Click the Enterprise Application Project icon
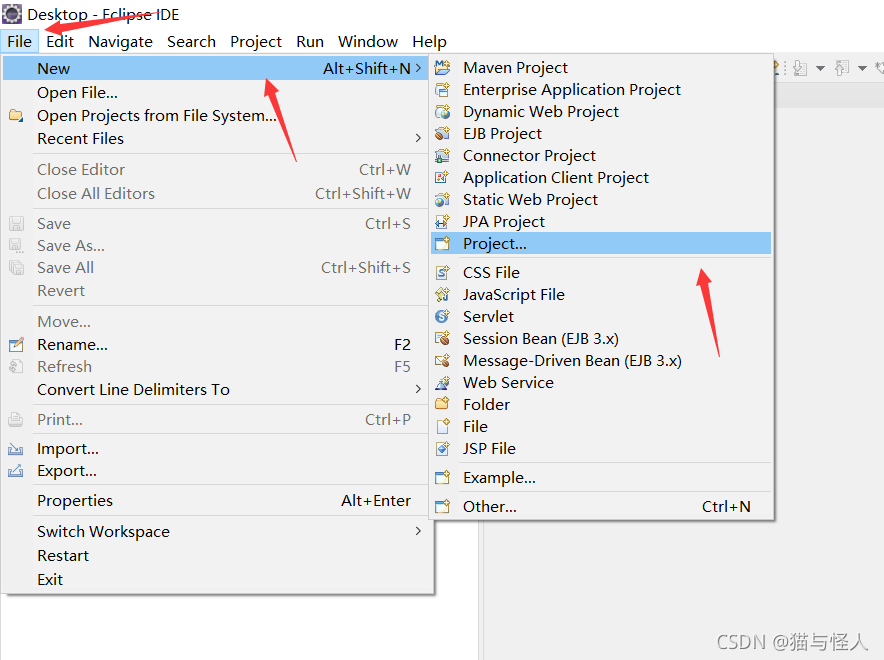 click(443, 90)
